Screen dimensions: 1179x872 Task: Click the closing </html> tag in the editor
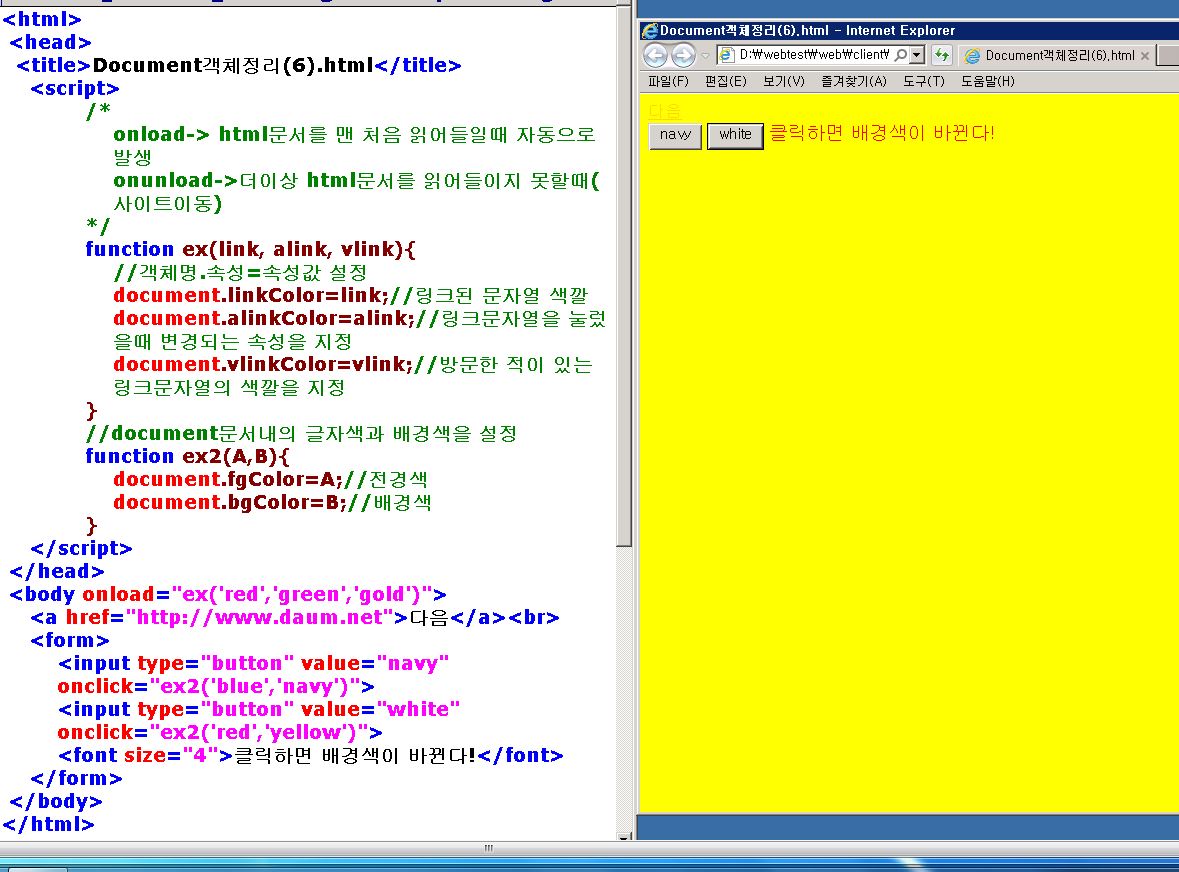[49, 825]
